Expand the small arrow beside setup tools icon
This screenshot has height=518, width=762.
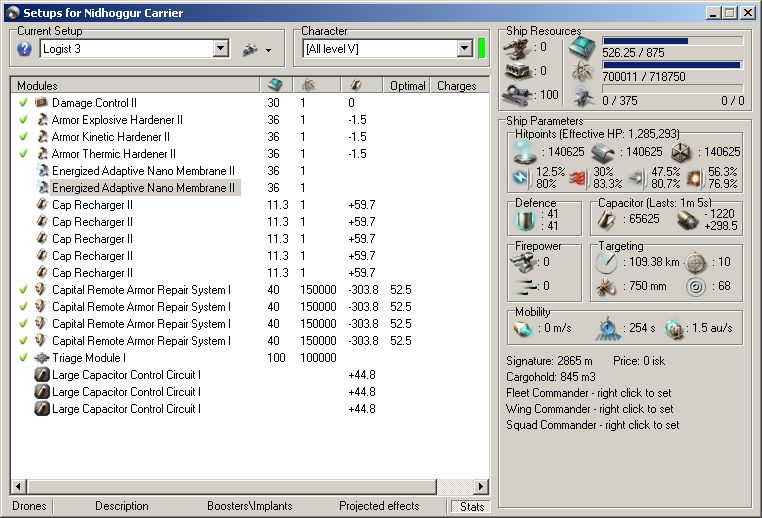click(x=268, y=50)
